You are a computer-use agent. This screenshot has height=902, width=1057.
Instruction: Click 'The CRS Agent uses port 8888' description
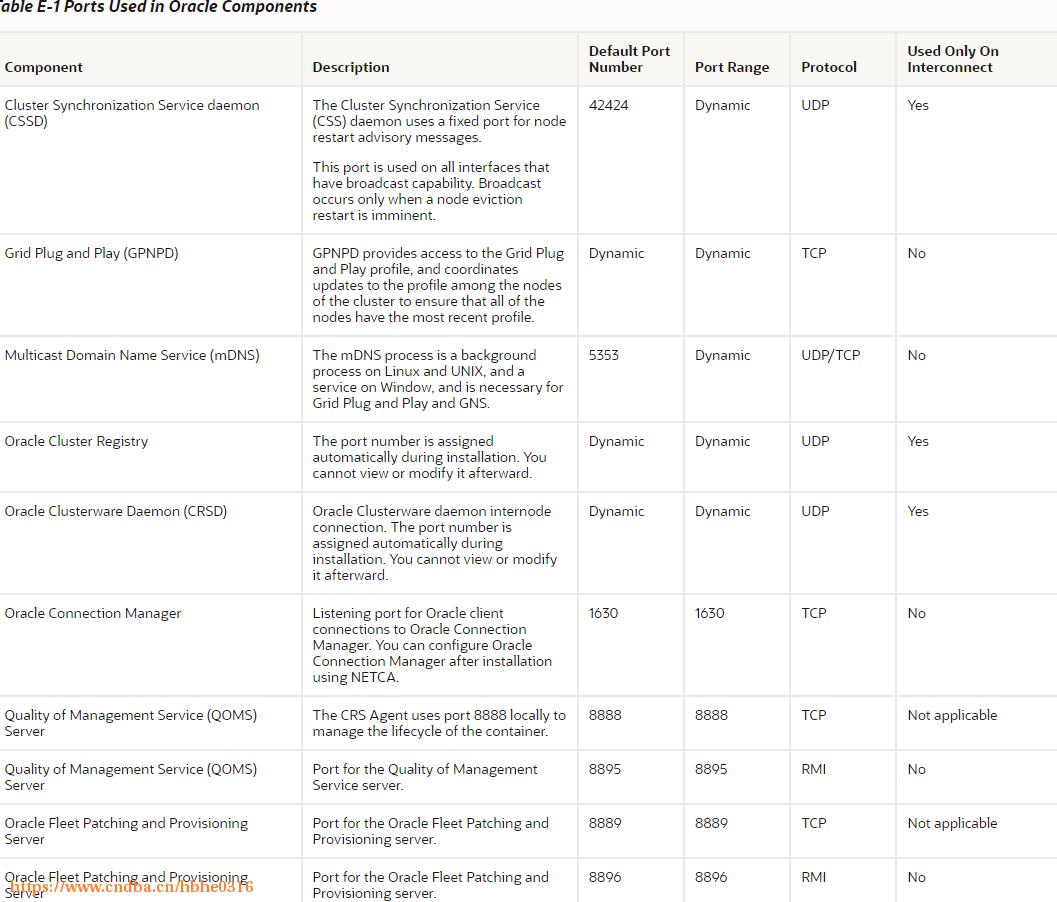click(x=439, y=723)
